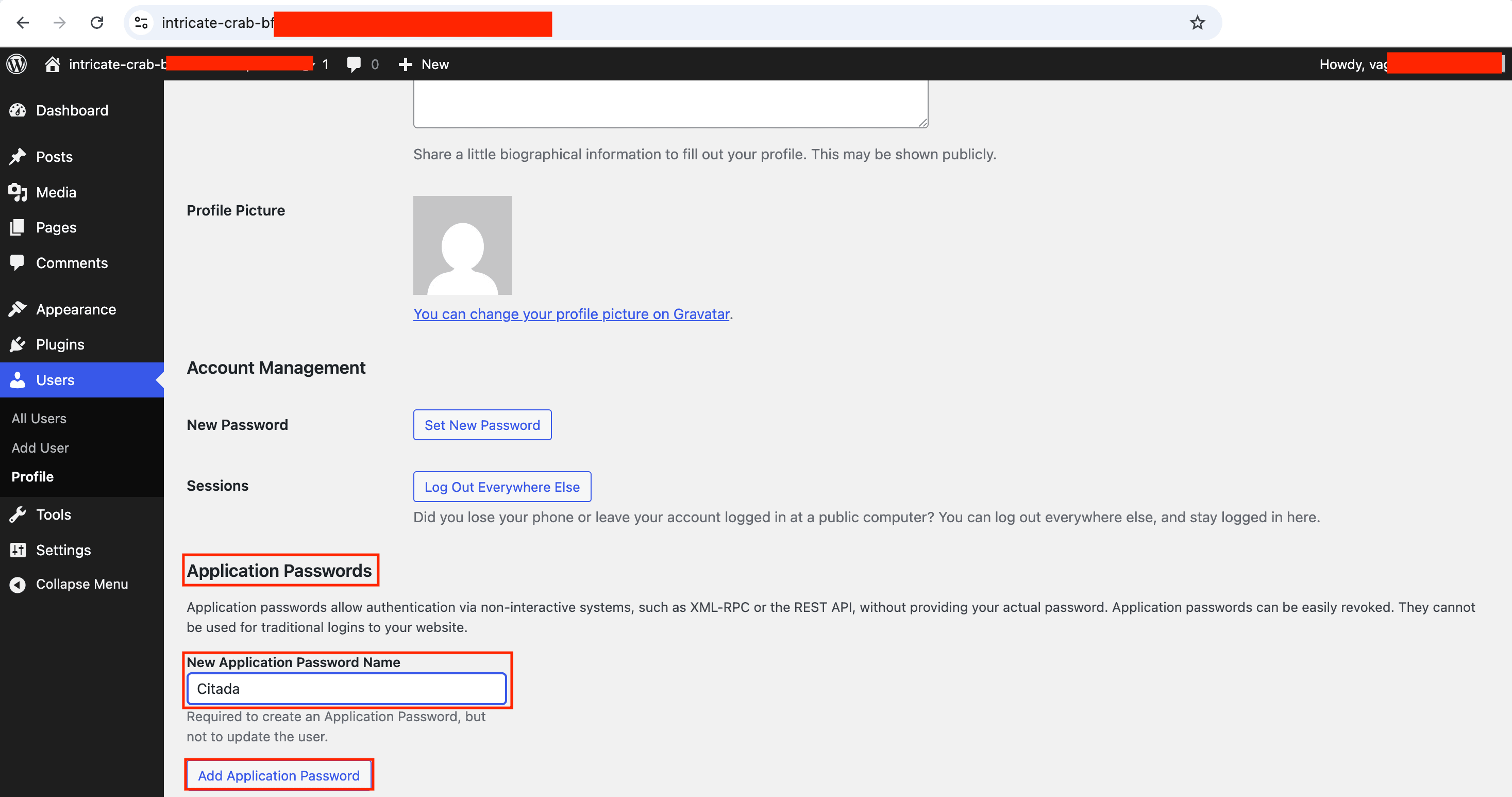This screenshot has width=1512, height=797.
Task: Open Tools menu item
Action: click(x=81, y=514)
